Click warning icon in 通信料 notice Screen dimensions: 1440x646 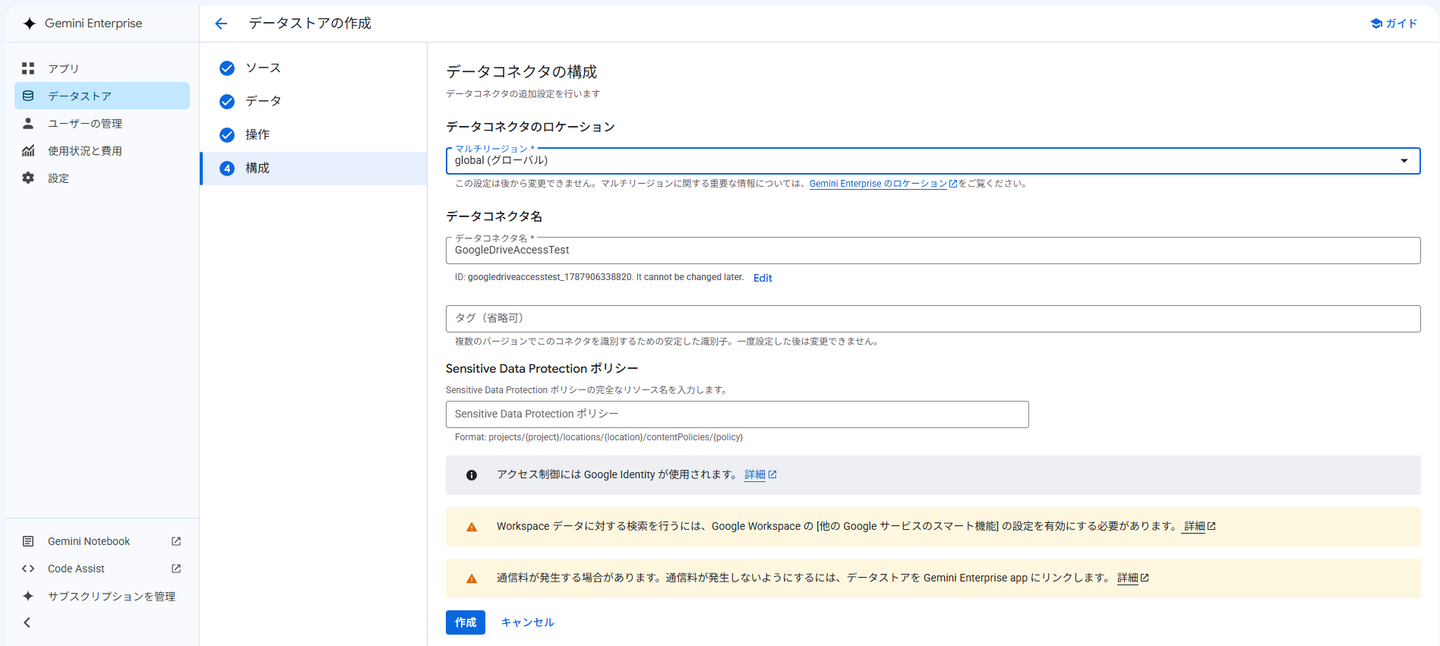pos(472,578)
